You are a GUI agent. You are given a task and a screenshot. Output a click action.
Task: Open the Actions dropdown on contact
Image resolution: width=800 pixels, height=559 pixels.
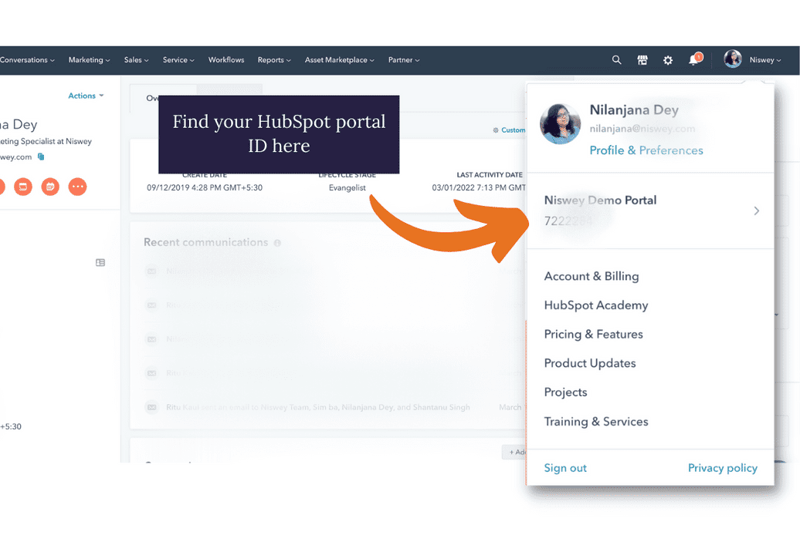tap(86, 95)
